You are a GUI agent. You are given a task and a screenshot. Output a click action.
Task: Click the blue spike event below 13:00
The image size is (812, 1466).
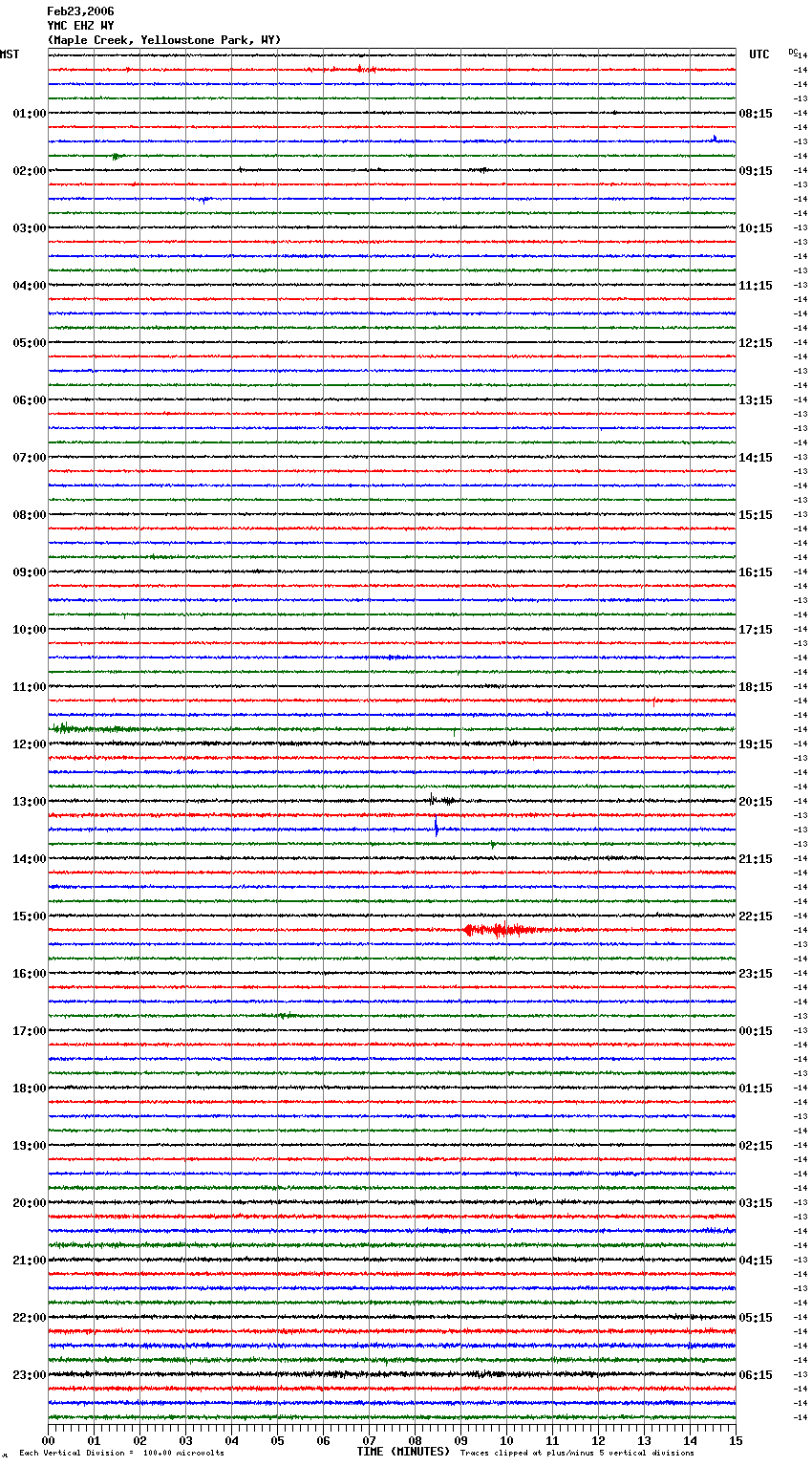[x=436, y=827]
